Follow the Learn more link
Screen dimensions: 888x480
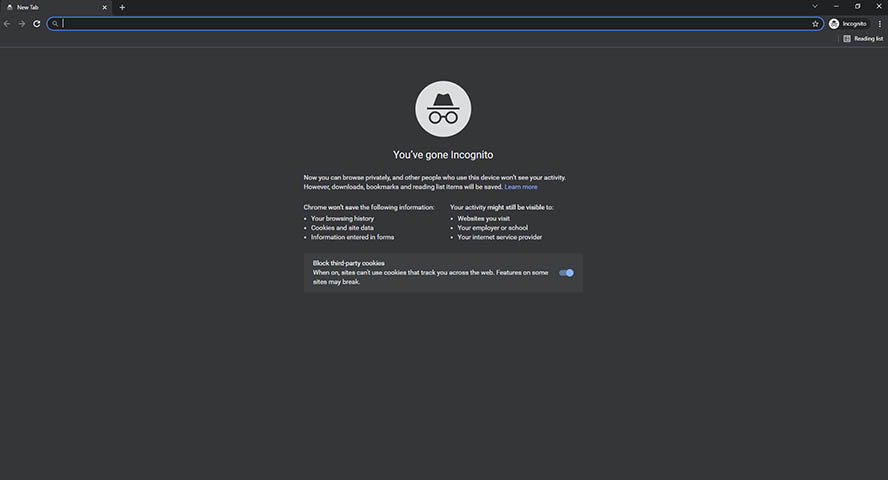[521, 187]
